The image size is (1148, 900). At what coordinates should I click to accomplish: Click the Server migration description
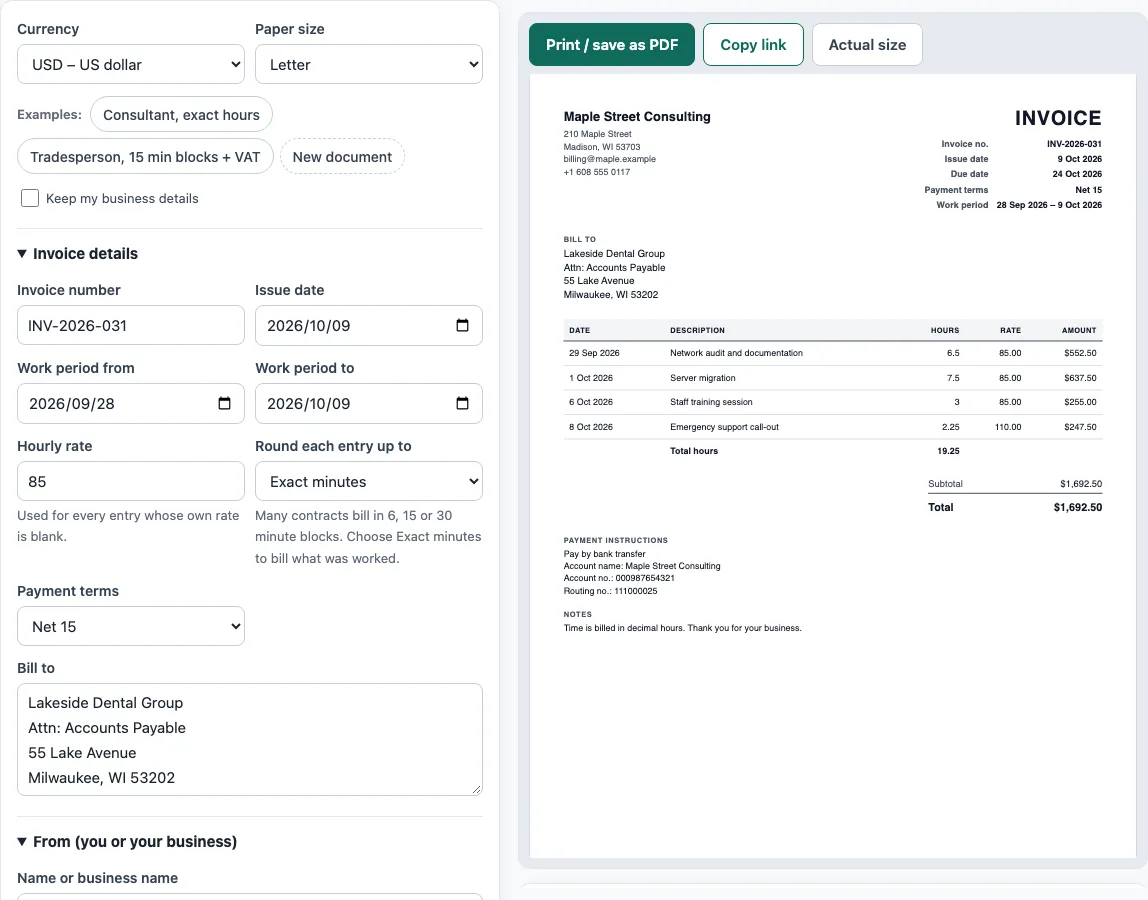tap(703, 378)
